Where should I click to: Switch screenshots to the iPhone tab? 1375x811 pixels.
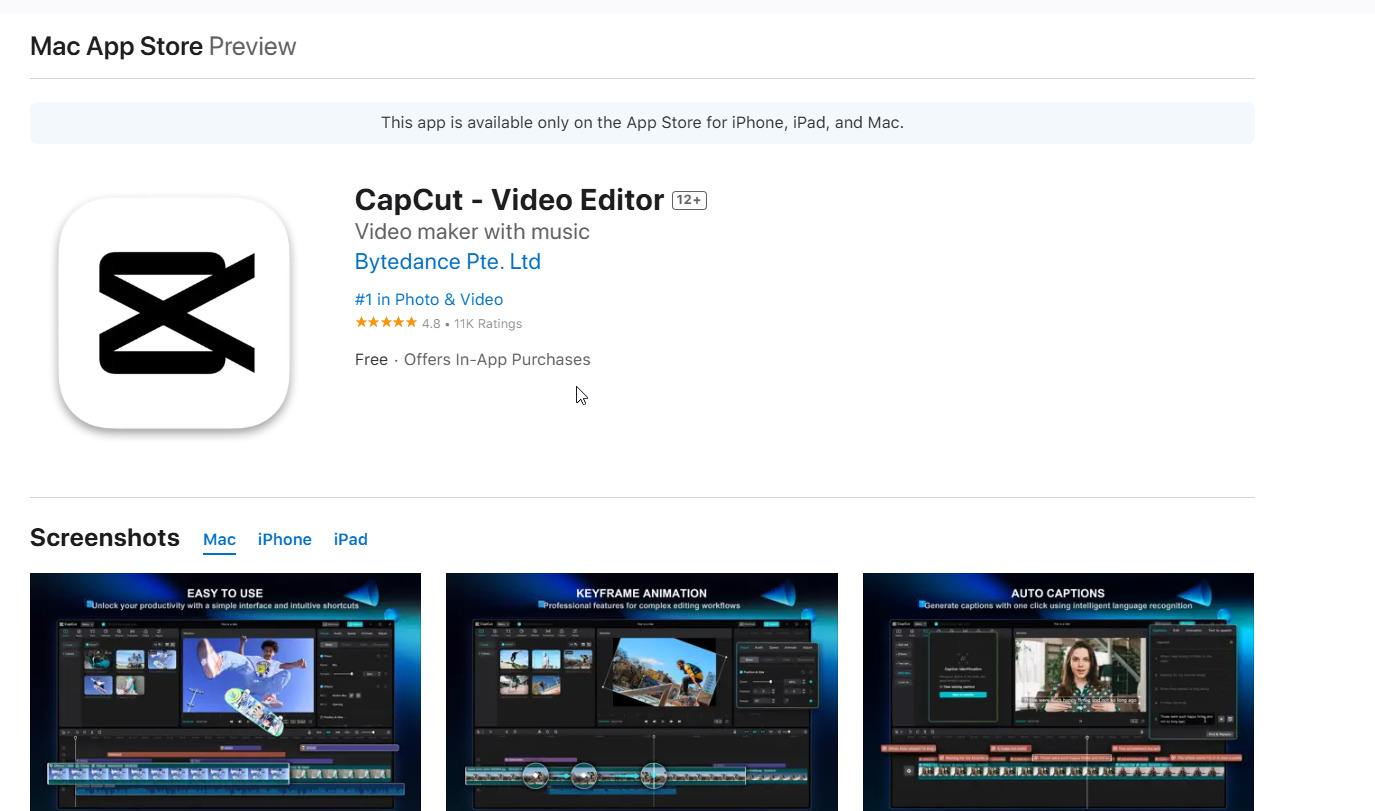click(285, 540)
